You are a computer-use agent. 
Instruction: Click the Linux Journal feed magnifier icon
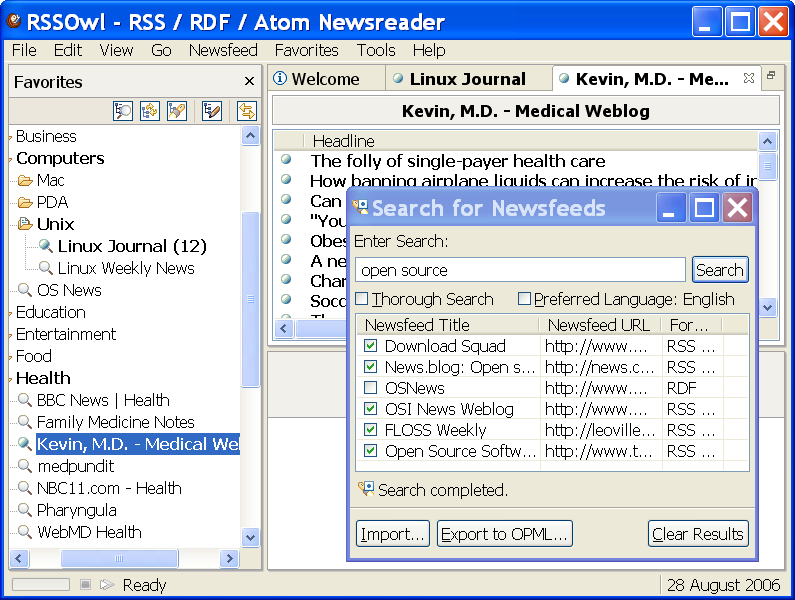[x=46, y=246]
